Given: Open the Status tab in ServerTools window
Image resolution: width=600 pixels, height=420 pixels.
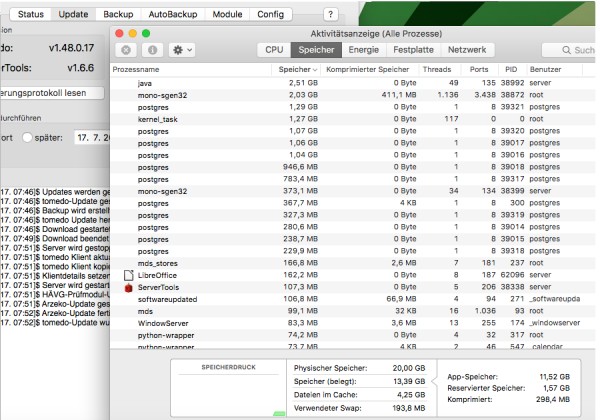Looking at the screenshot, I should pos(31,15).
